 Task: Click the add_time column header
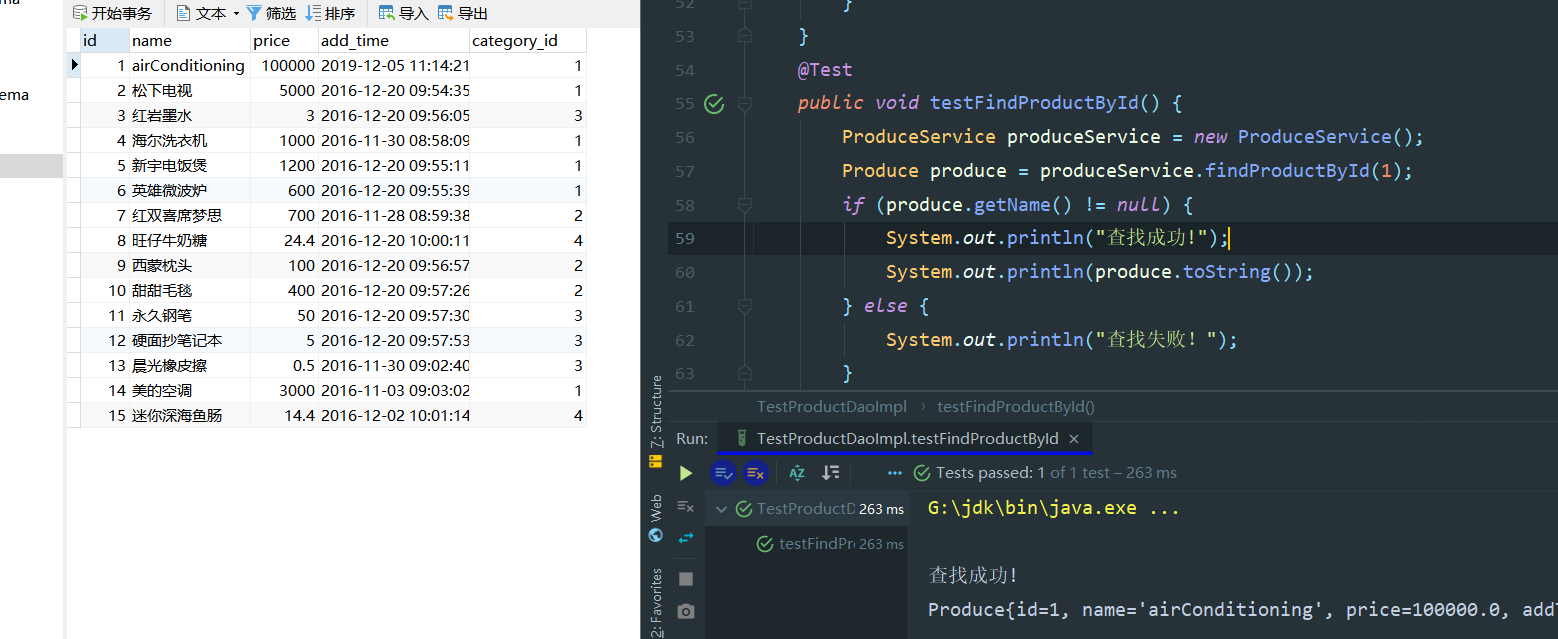click(x=394, y=40)
